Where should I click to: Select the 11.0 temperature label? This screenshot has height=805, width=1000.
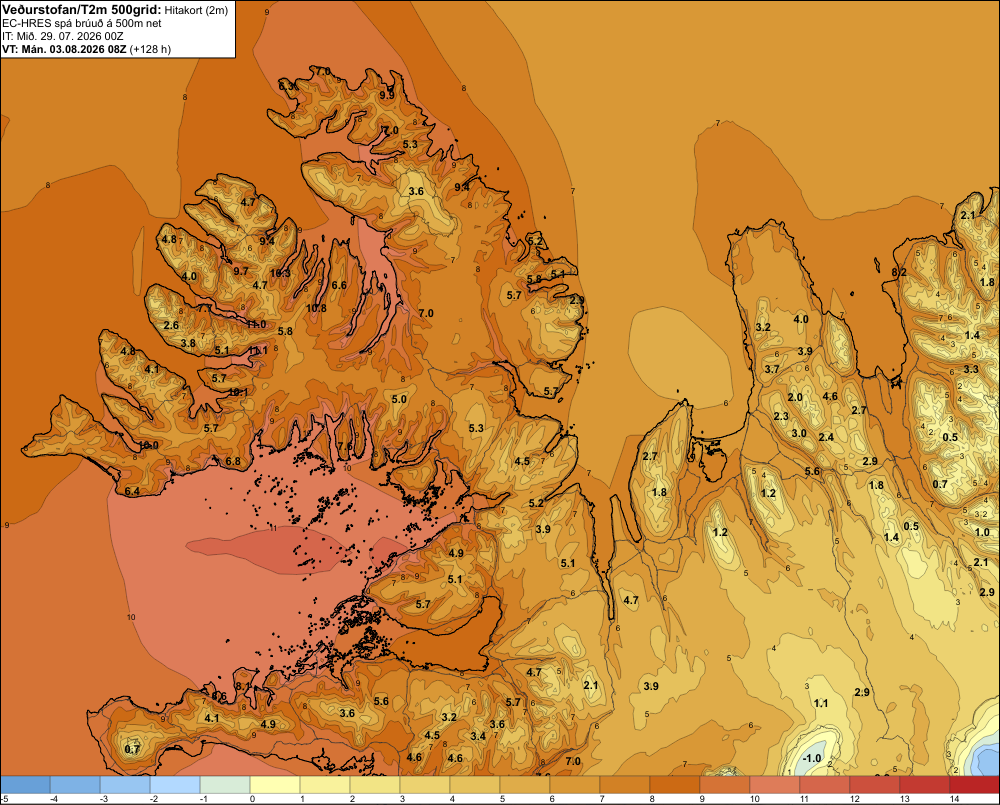pos(256,324)
